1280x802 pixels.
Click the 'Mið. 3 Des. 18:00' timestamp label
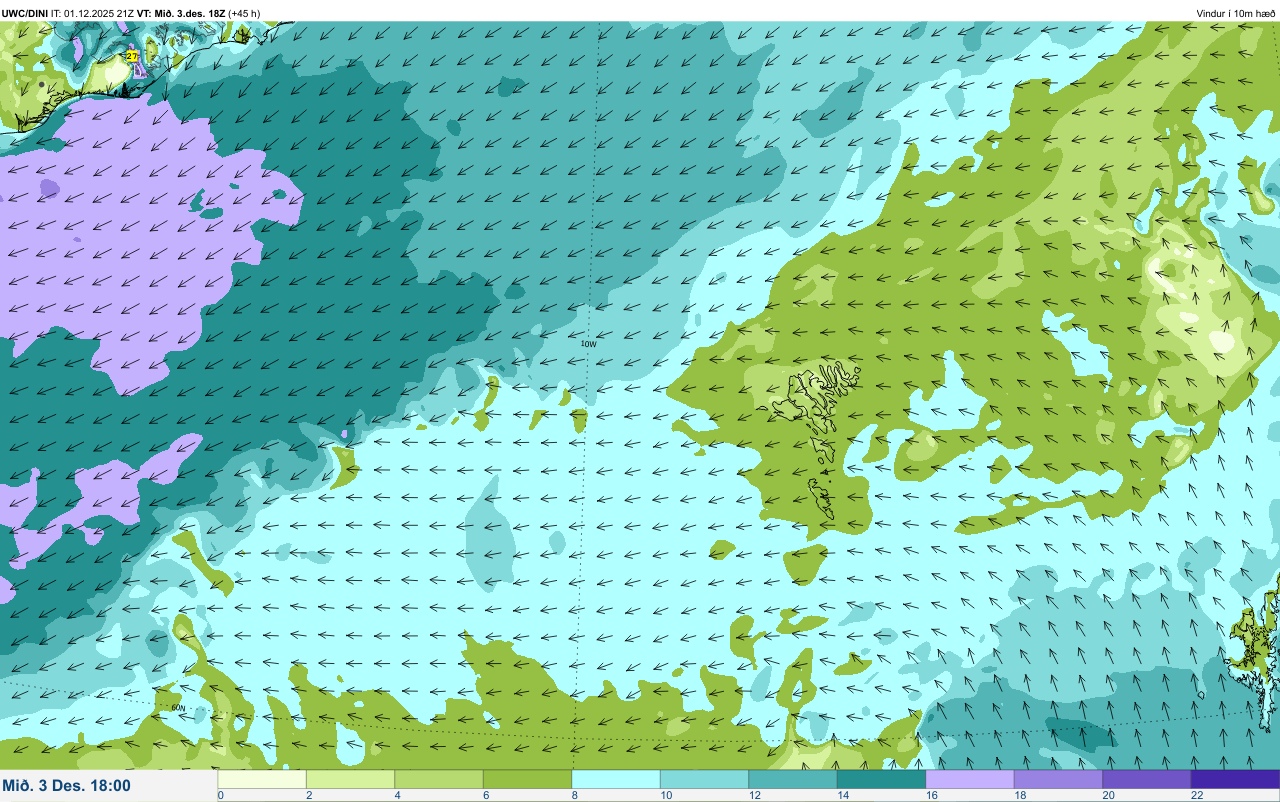point(67,785)
